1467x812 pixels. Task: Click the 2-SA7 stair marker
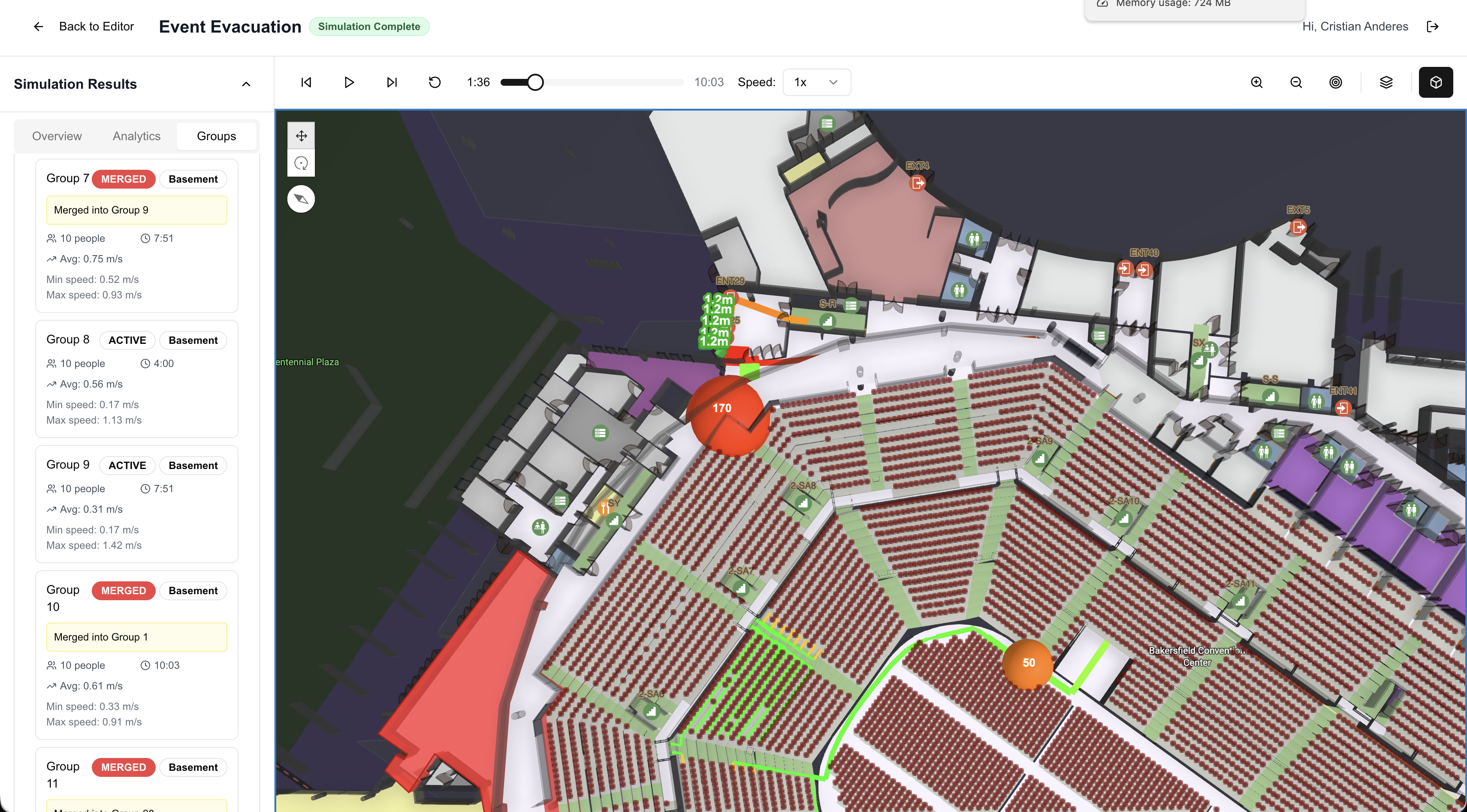(741, 588)
